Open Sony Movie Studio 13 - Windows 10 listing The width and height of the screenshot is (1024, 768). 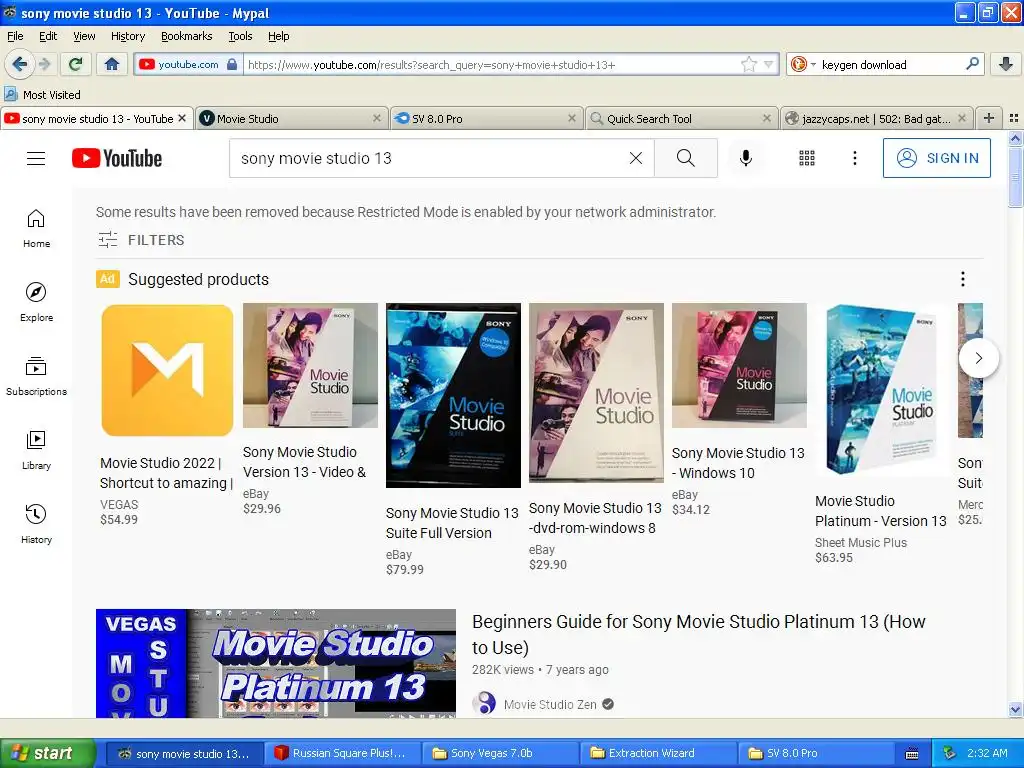(739, 409)
